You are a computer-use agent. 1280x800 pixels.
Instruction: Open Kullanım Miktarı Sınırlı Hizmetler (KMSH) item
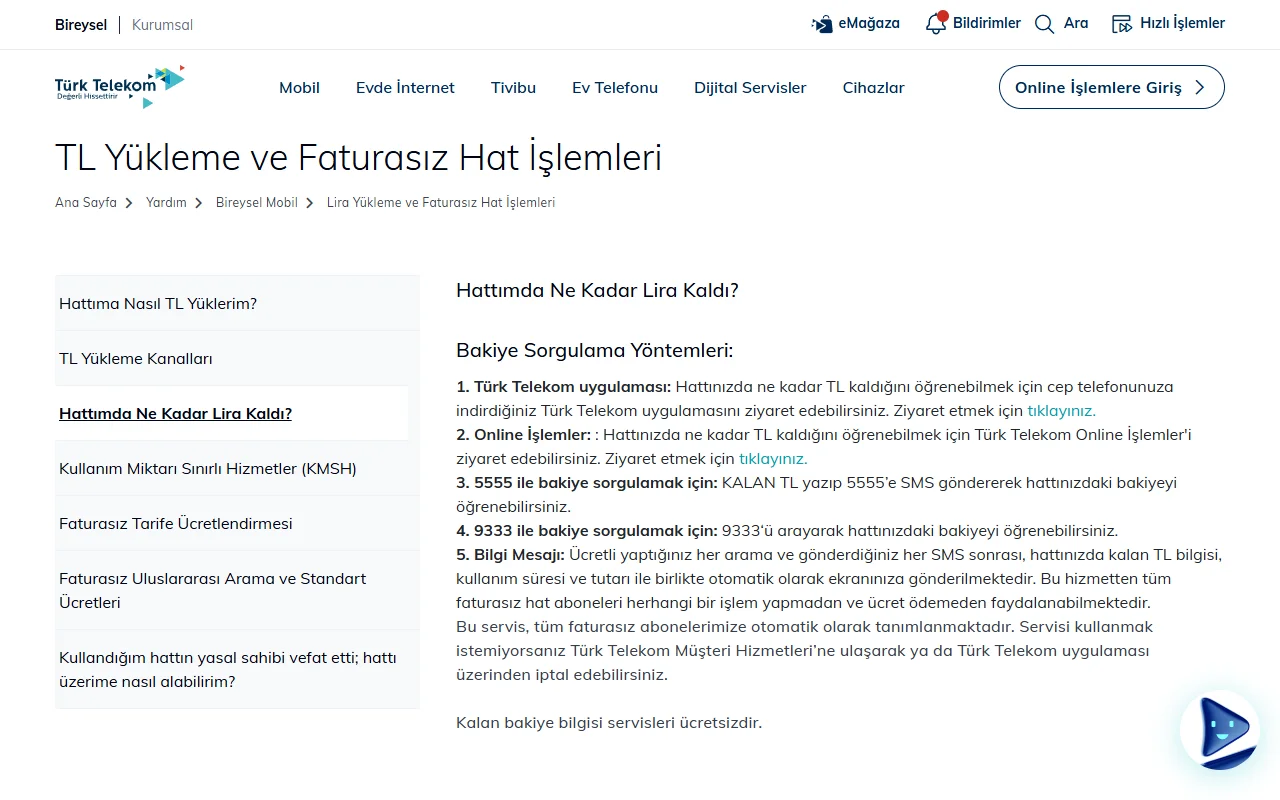[237, 468]
